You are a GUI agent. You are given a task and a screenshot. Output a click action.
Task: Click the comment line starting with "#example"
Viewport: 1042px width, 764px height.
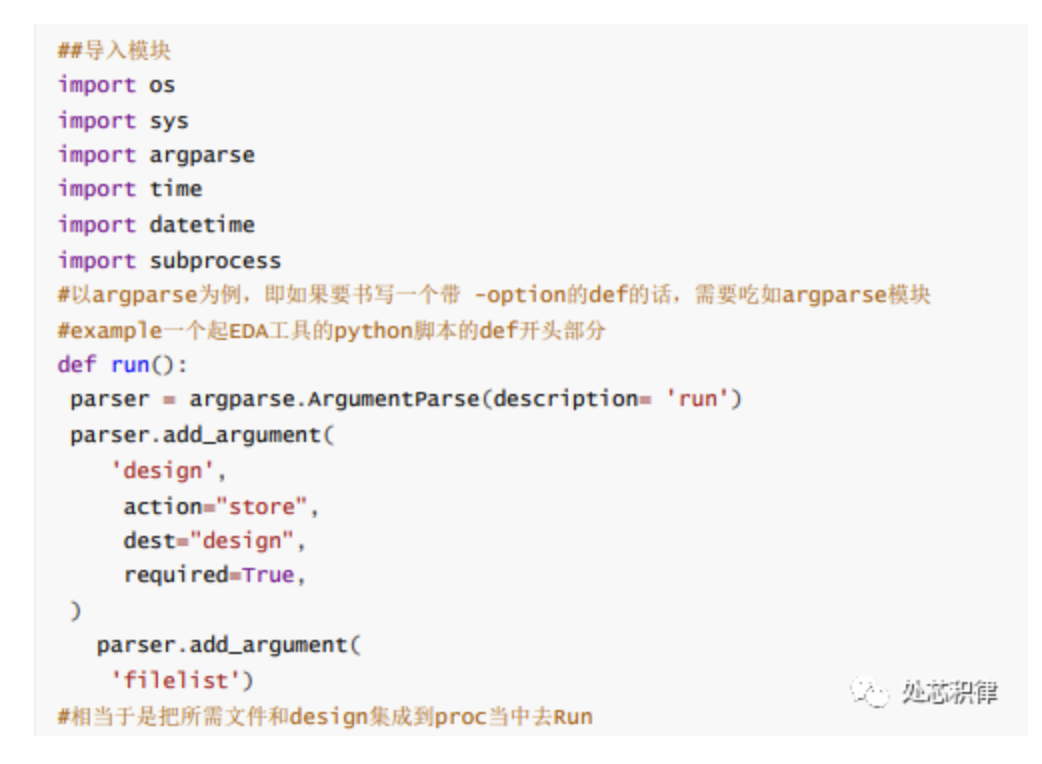tap(331, 331)
